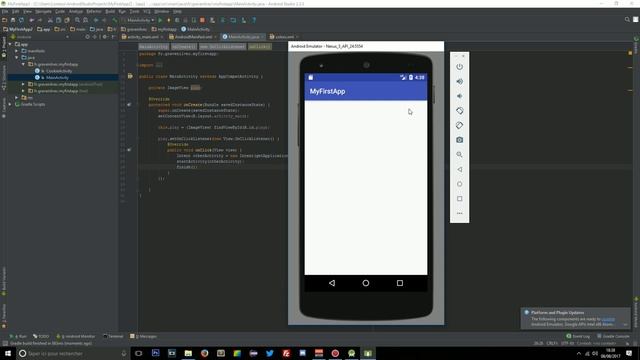Click the Windows Start button
Viewport: 640px width, 360px height.
tap(7, 353)
